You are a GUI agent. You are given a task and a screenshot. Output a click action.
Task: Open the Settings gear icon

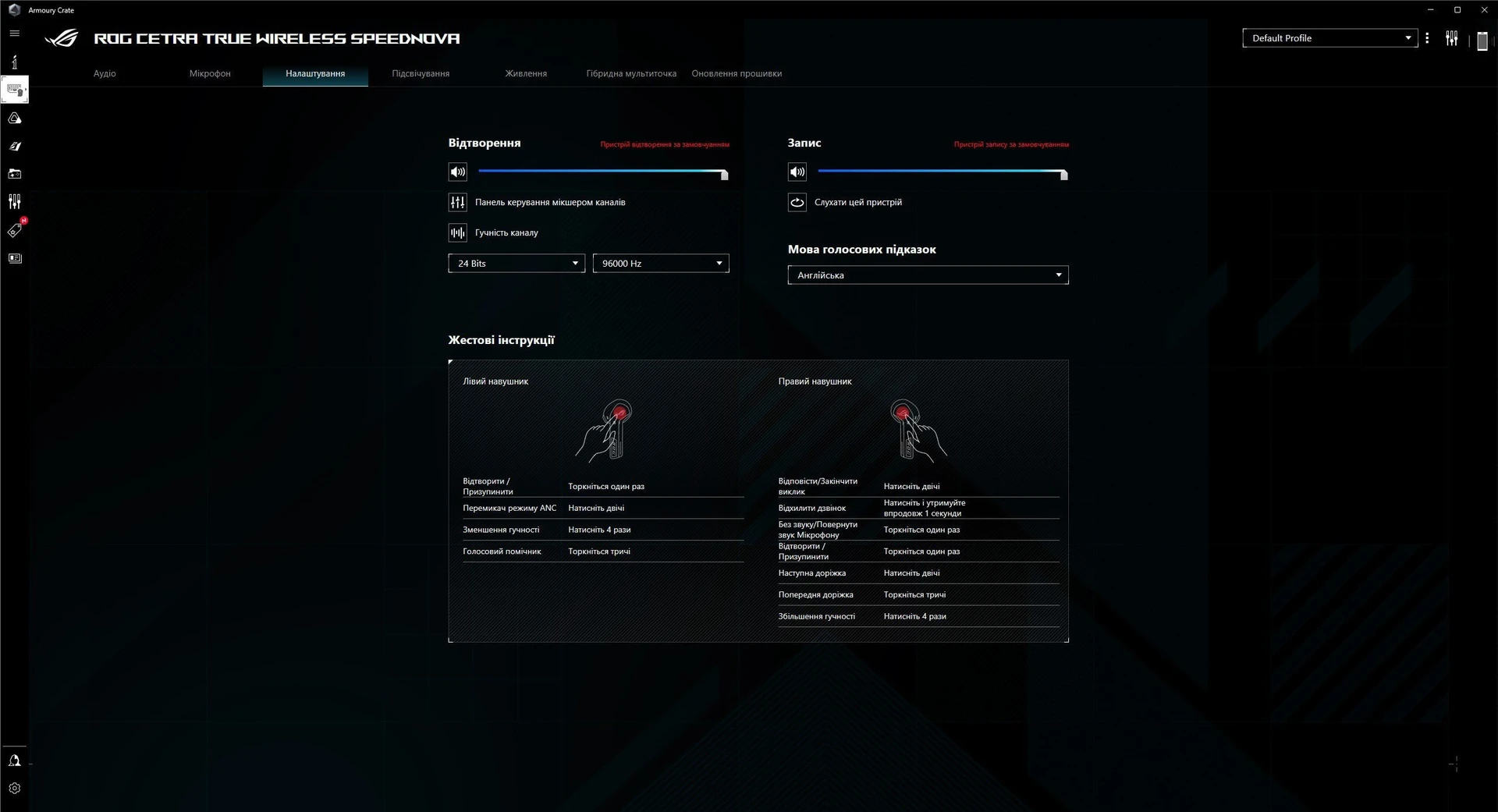[14, 789]
